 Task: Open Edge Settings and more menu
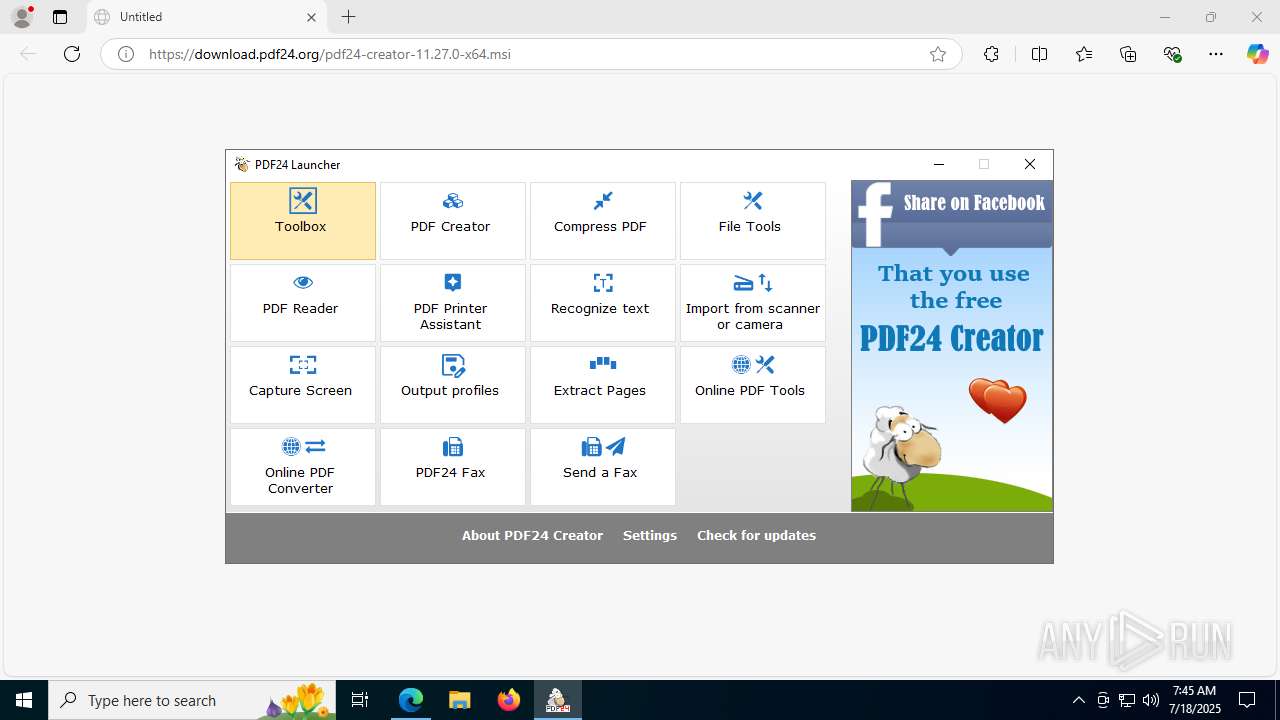coord(1216,54)
